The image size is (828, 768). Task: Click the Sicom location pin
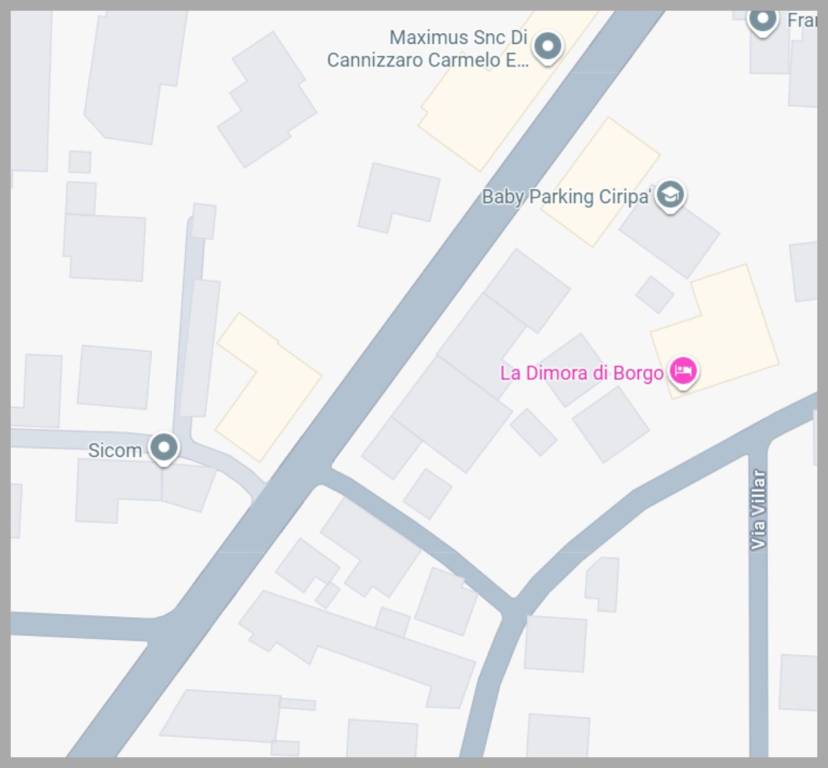(x=164, y=449)
